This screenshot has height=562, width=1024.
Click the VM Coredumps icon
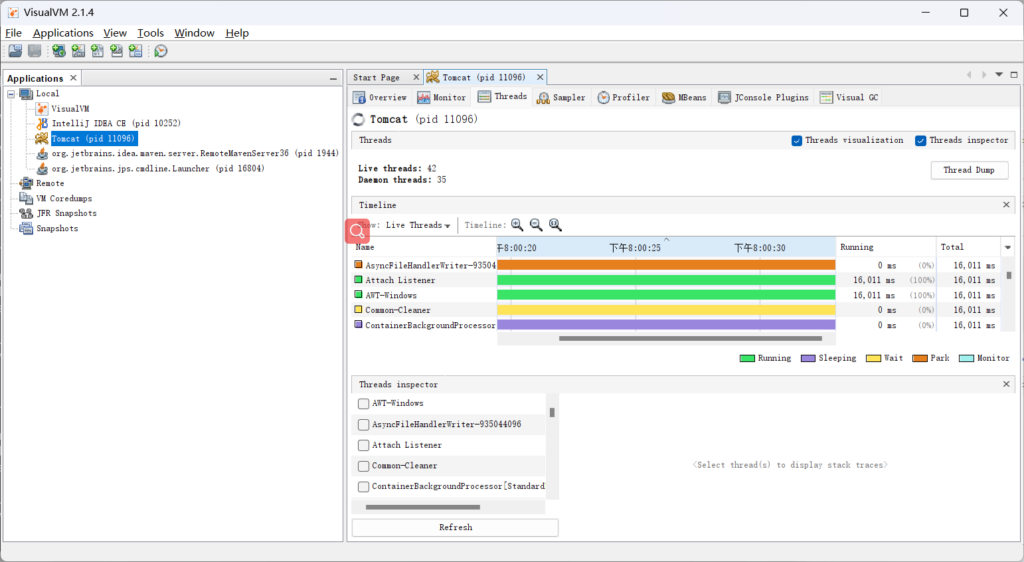[x=26, y=198]
